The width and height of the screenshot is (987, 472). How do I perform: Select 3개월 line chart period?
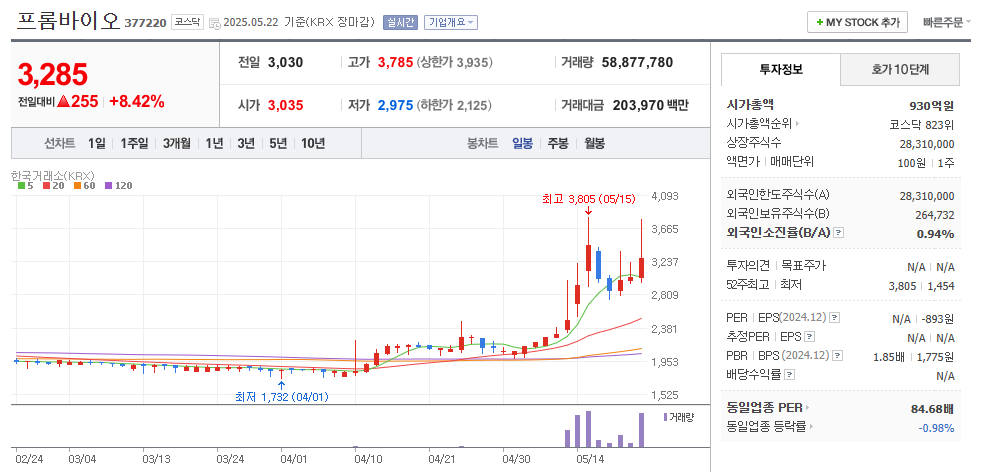pos(176,143)
